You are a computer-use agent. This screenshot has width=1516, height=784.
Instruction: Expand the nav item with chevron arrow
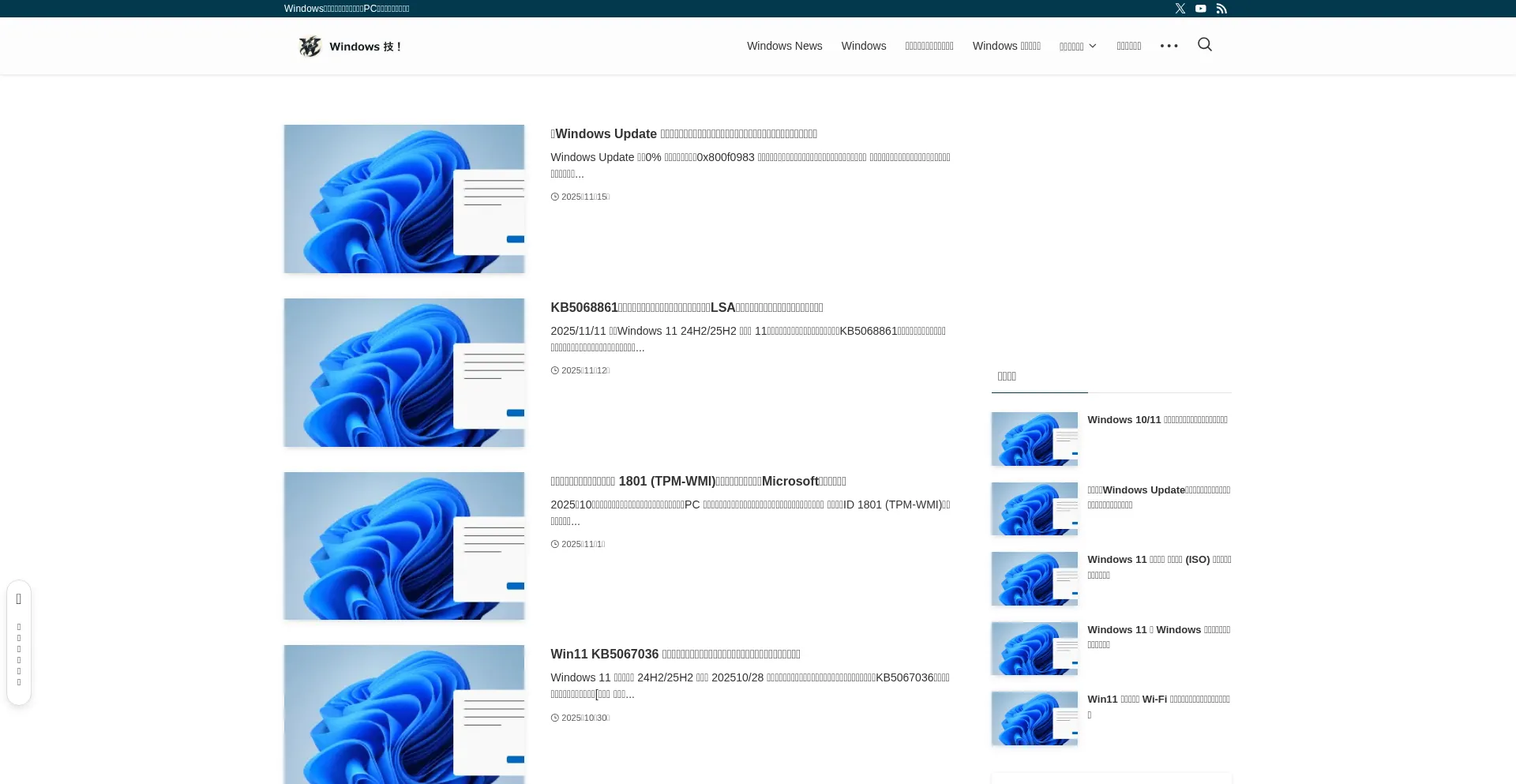1078,47
